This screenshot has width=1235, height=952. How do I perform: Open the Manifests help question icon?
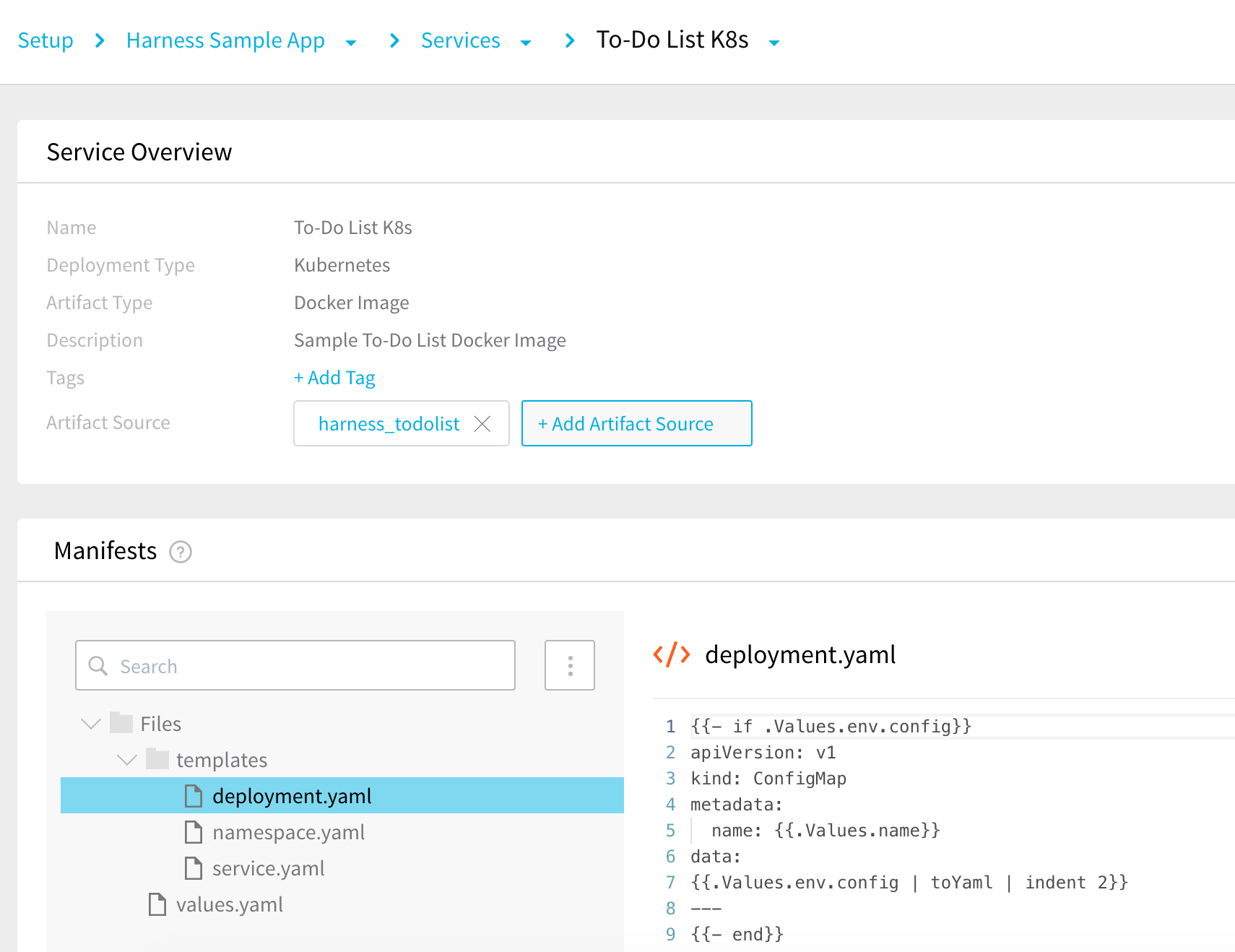[x=181, y=552]
